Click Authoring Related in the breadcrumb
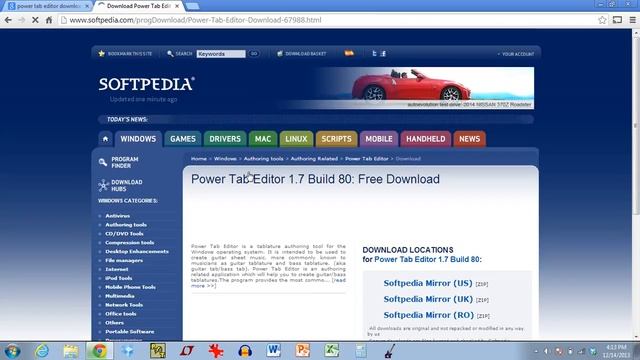The width and height of the screenshot is (640, 360). tap(314, 159)
